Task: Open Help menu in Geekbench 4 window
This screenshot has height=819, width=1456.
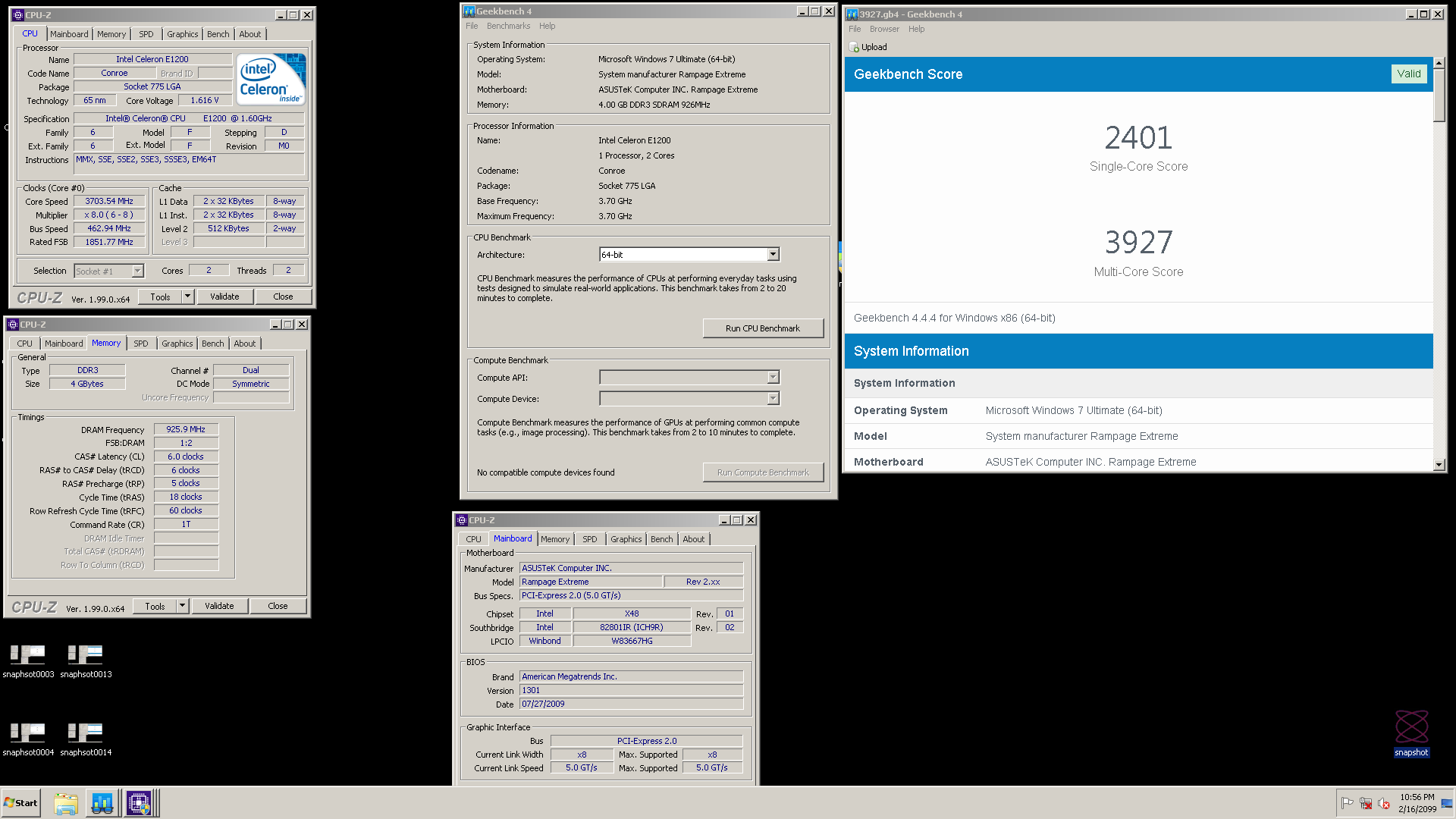Action: click(x=548, y=26)
